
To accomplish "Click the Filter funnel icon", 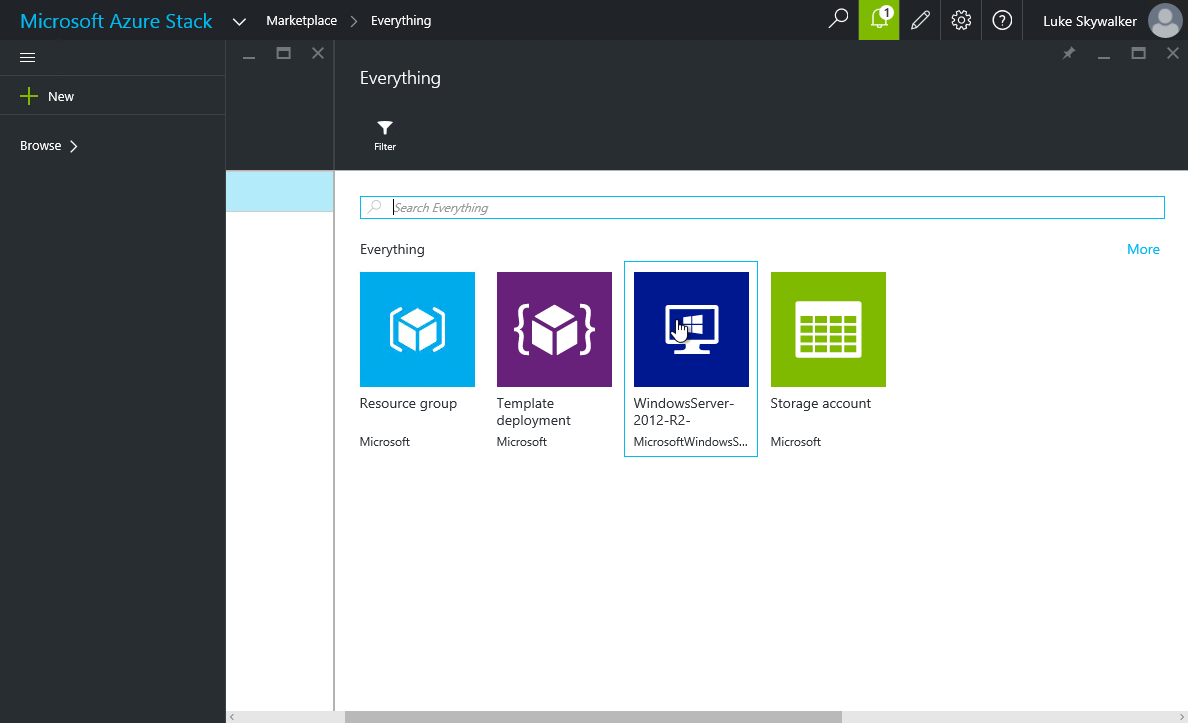I will [385, 127].
